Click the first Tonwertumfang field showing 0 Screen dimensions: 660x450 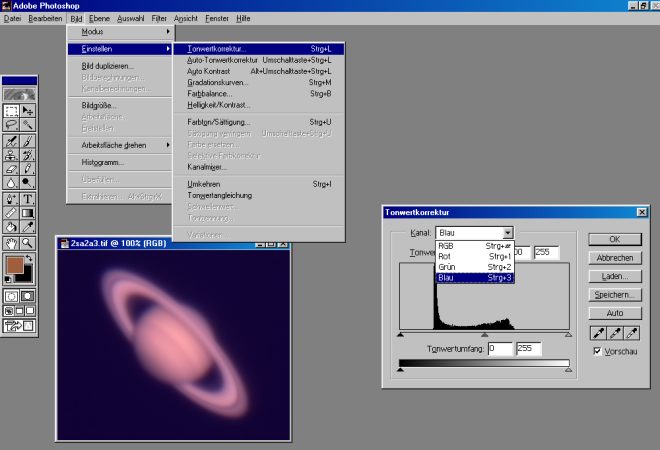(x=498, y=349)
